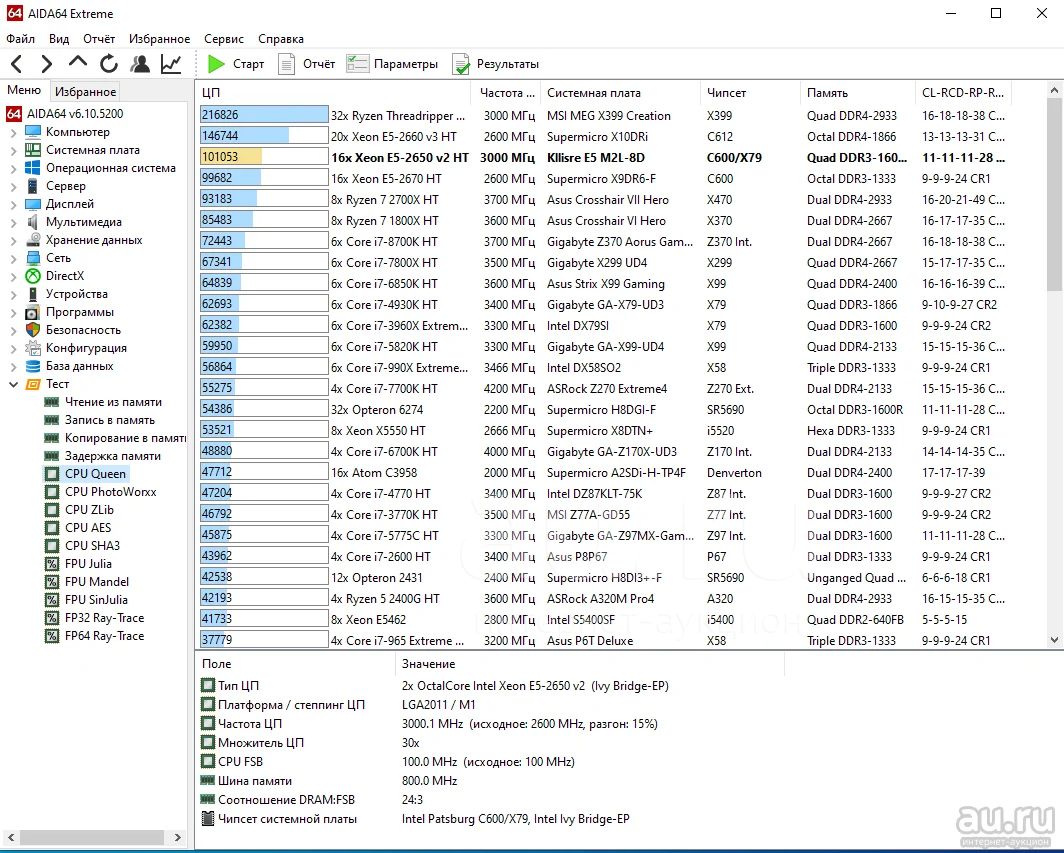Select the FP64 Ray-Trace test icon
The width and height of the screenshot is (1064, 853).
52,636
